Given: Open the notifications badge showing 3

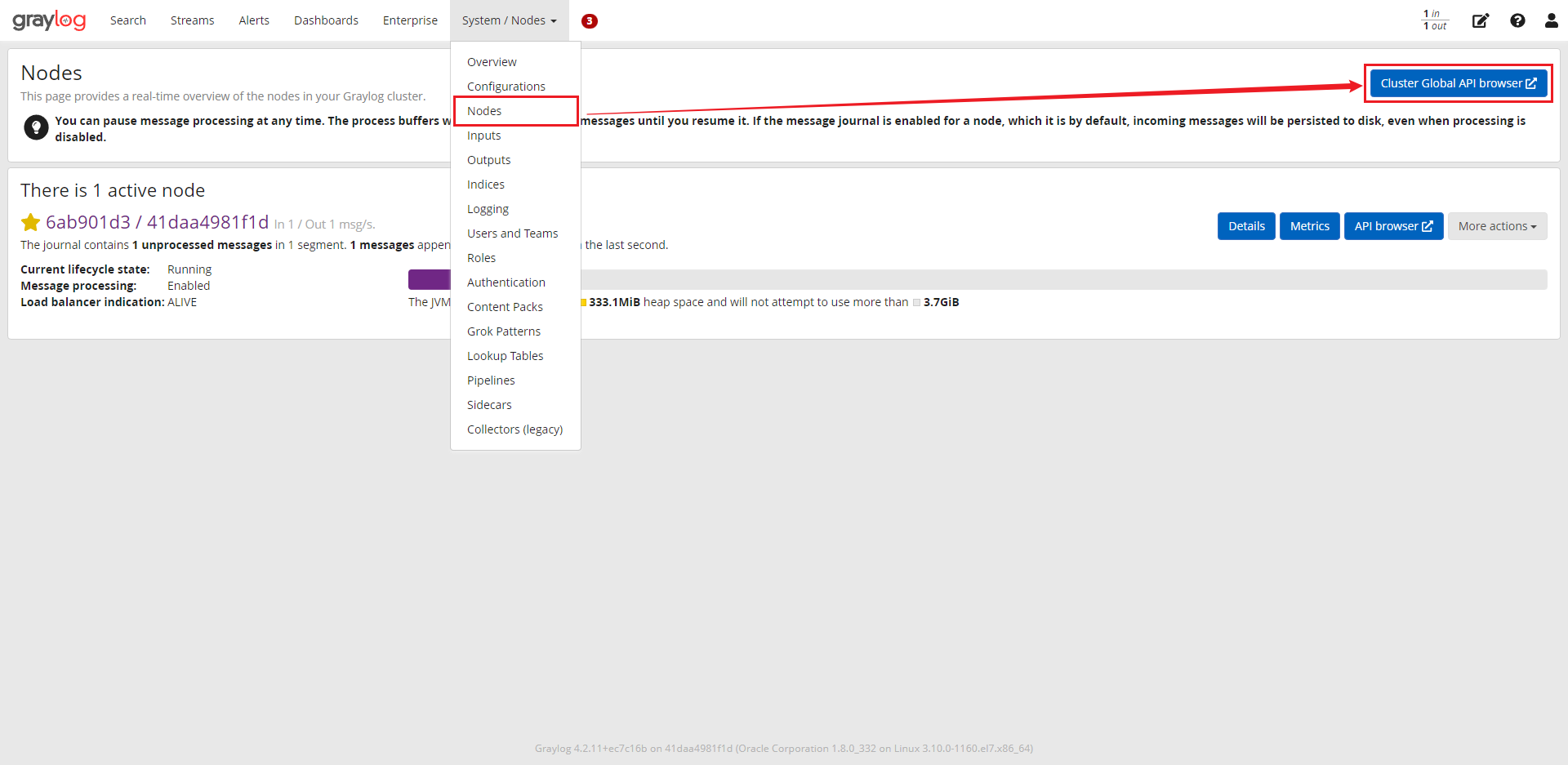Looking at the screenshot, I should click(x=590, y=21).
